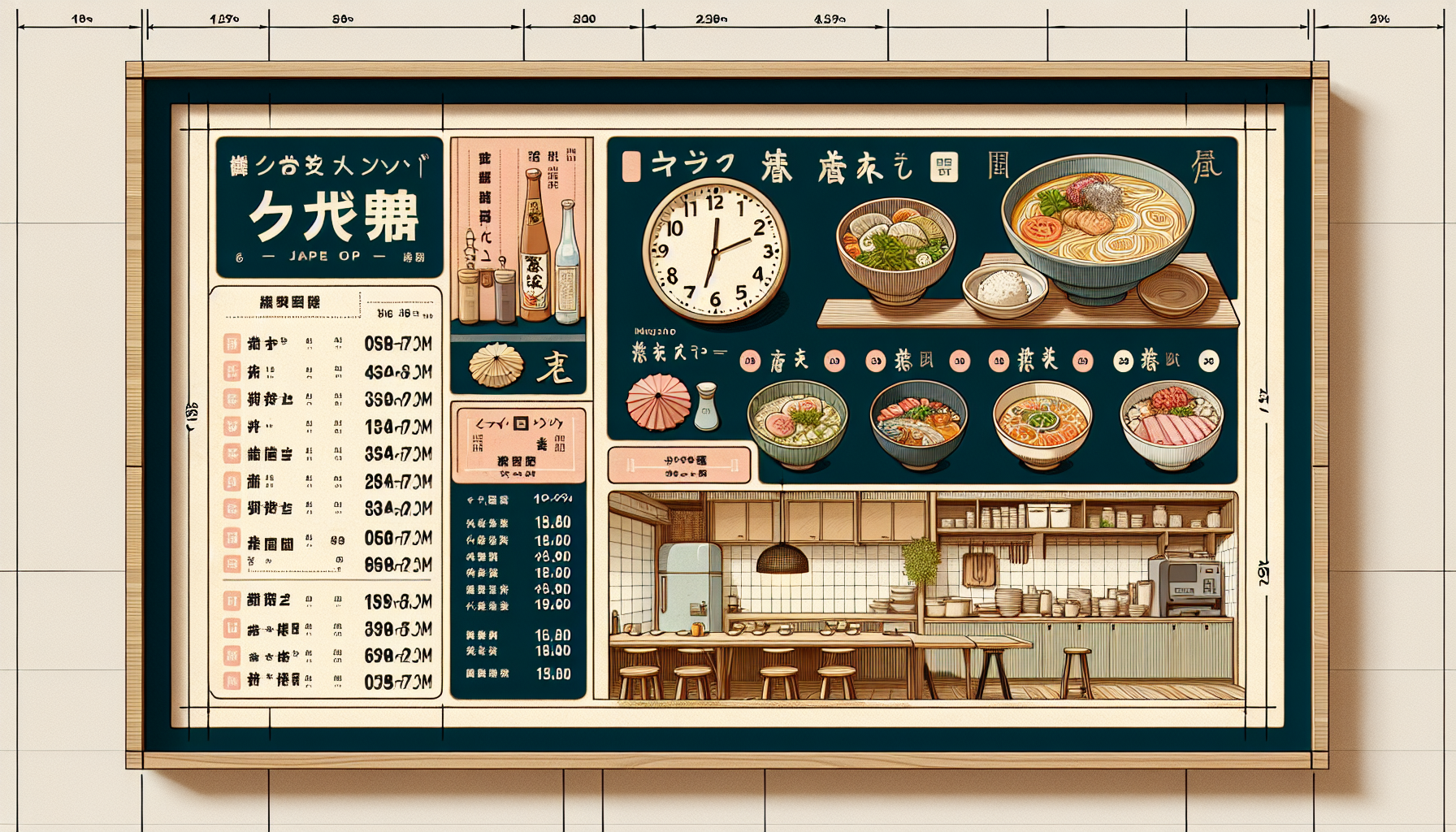The height and width of the screenshot is (832, 1456).
Task: Click the small white sake flask
Action: point(706,408)
